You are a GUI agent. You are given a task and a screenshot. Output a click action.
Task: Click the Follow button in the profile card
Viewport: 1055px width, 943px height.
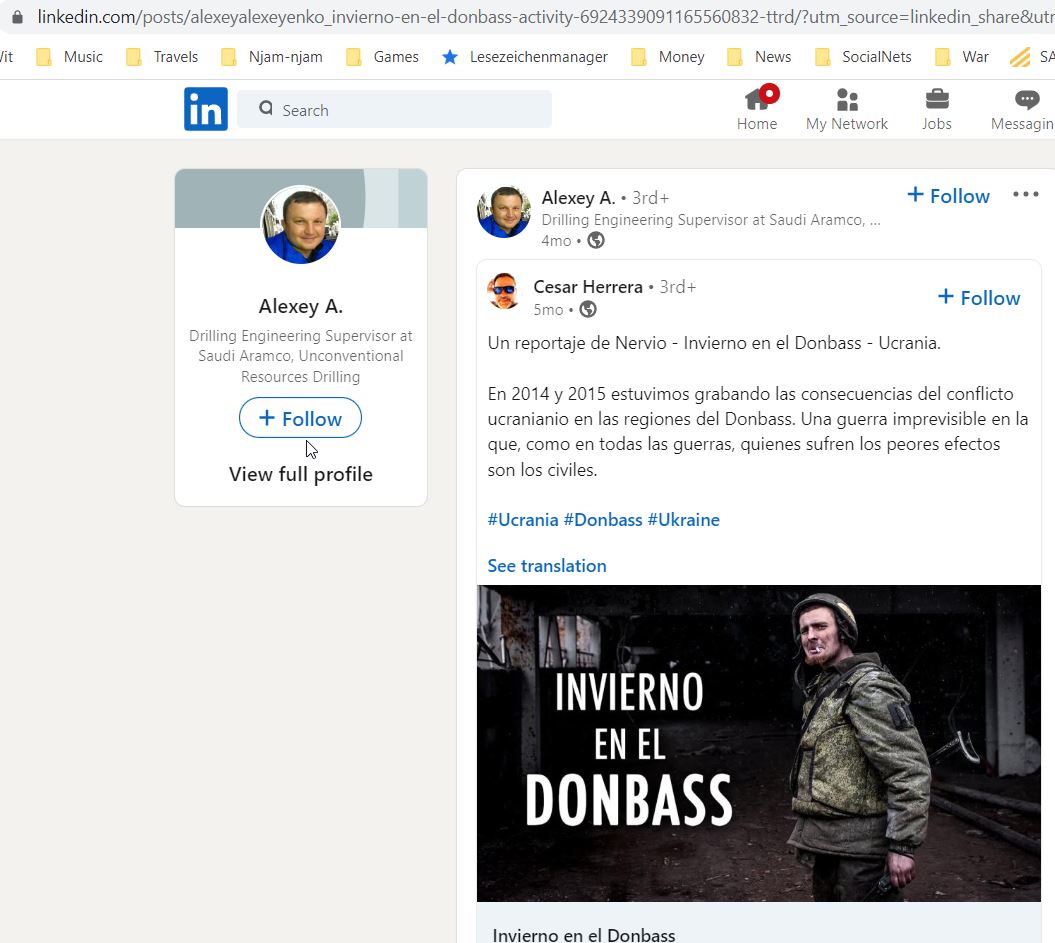[300, 418]
